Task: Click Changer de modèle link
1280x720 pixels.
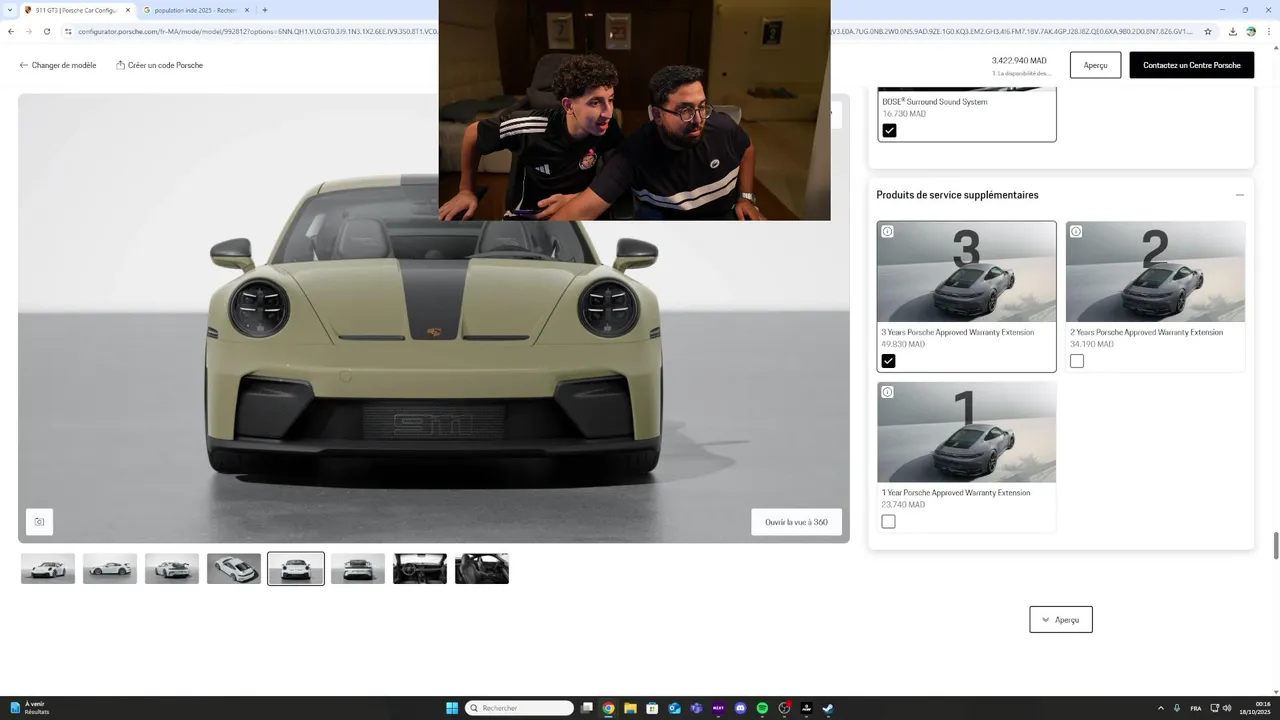Action: tap(58, 65)
